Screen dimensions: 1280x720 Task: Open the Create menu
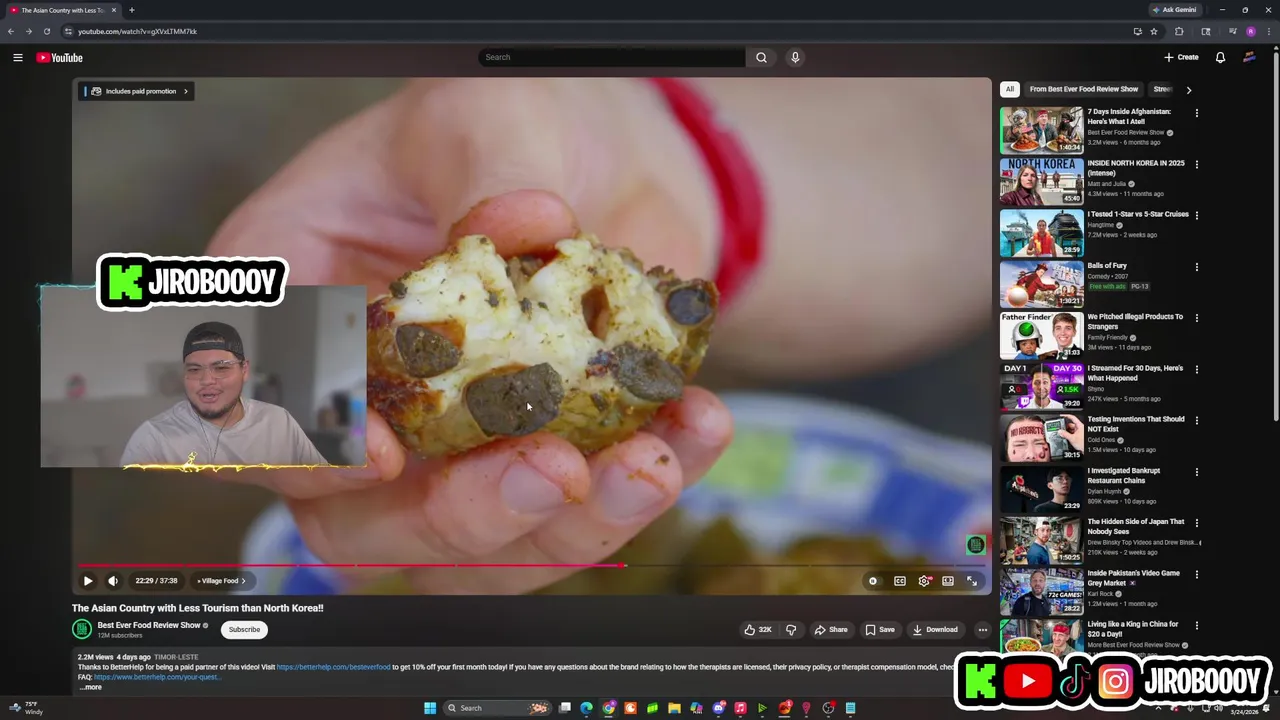click(x=1181, y=57)
